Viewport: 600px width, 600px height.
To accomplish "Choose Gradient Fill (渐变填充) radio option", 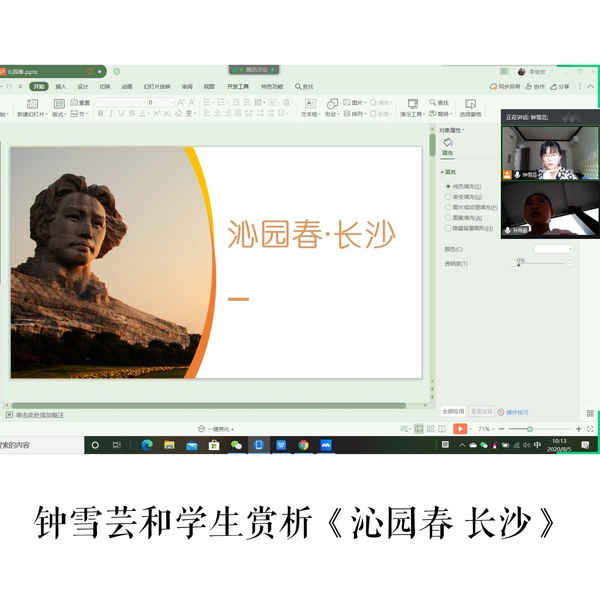I will 448,197.
